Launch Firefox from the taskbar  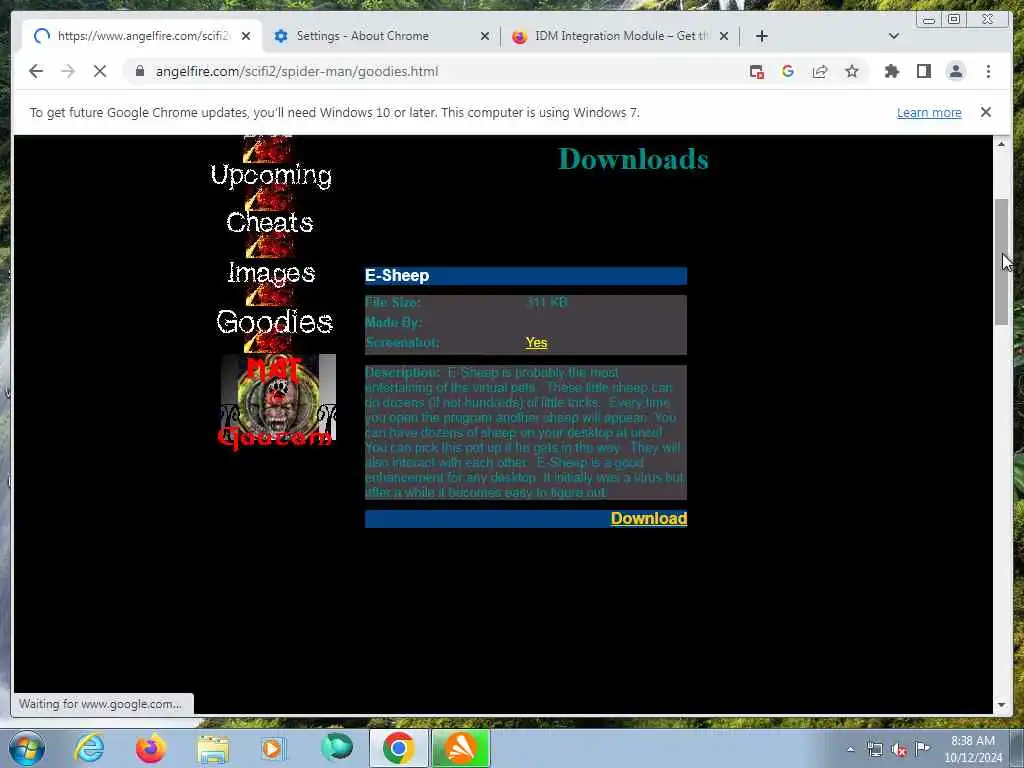151,748
